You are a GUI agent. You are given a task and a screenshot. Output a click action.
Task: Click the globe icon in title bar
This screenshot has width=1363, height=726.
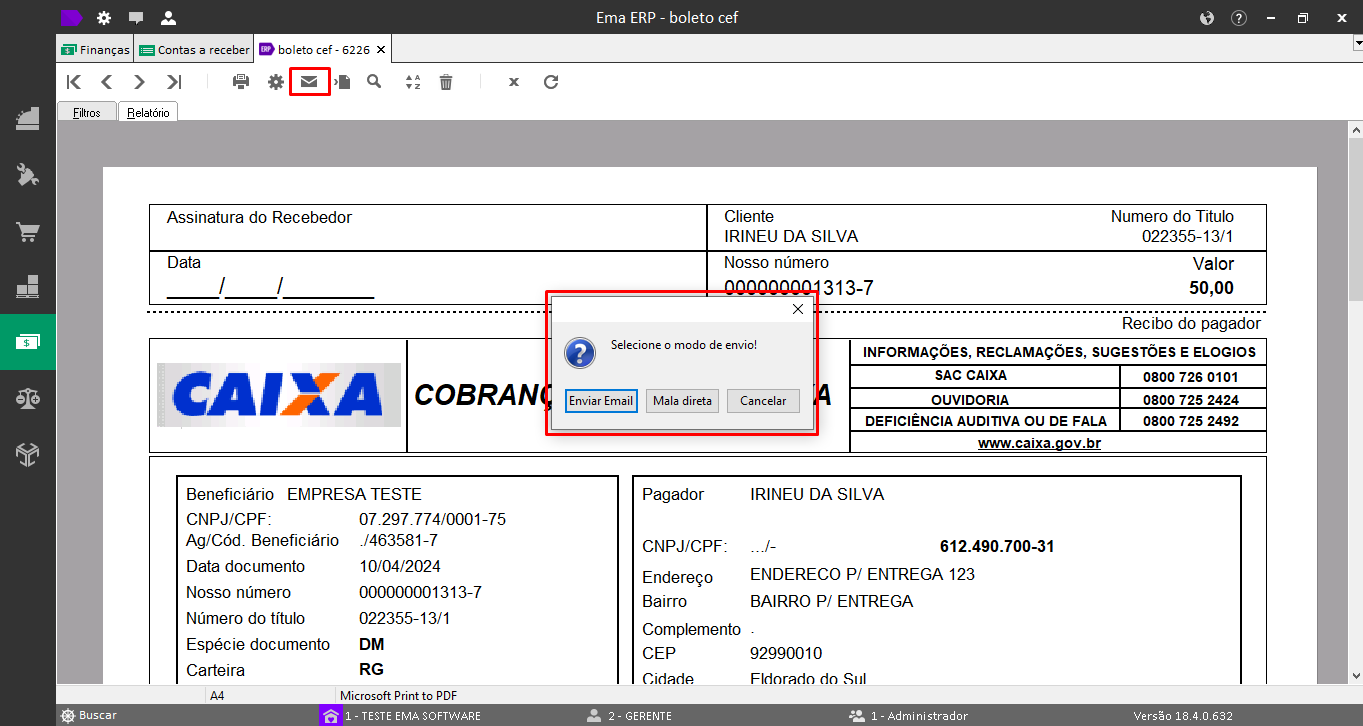(1206, 18)
